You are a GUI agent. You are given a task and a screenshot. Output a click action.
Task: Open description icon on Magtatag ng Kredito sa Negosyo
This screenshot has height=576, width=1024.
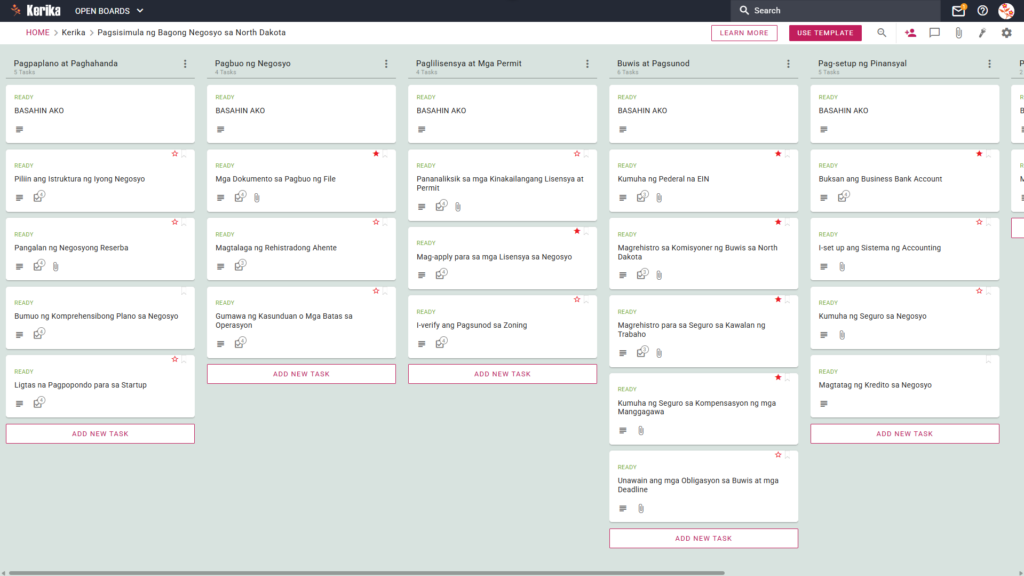point(824,404)
